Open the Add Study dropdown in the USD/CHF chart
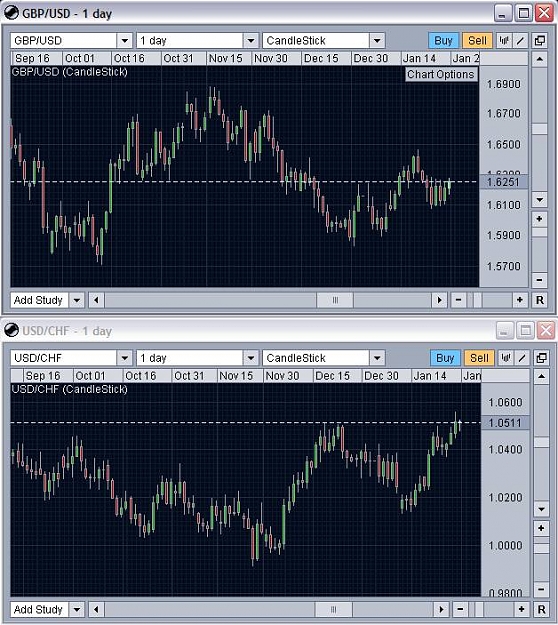The height and width of the screenshot is (625, 558). 77,609
